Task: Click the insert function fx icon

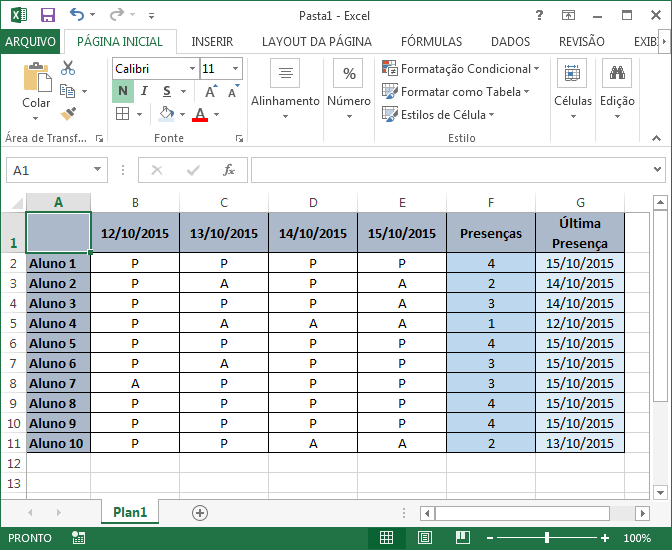Action: coord(228,170)
